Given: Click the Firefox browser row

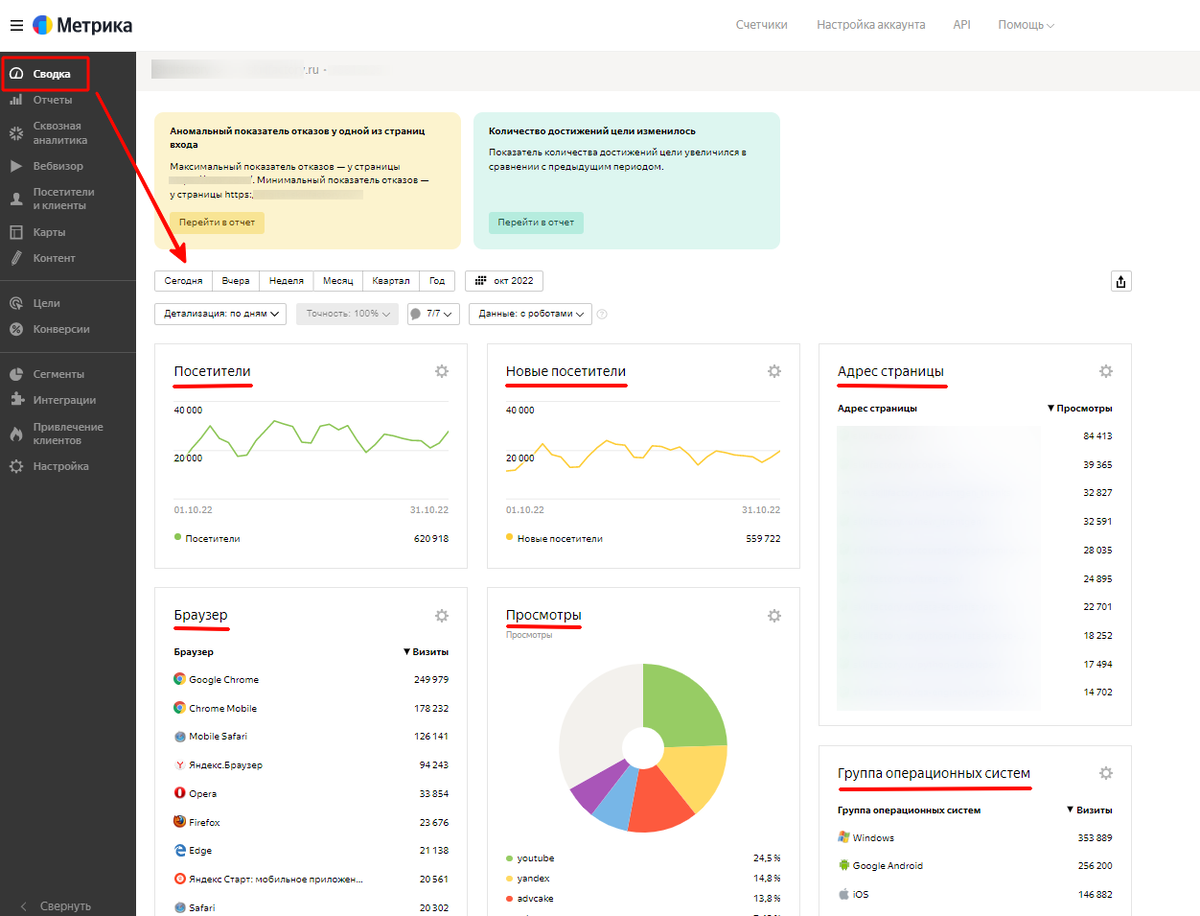Looking at the screenshot, I should tap(311, 822).
